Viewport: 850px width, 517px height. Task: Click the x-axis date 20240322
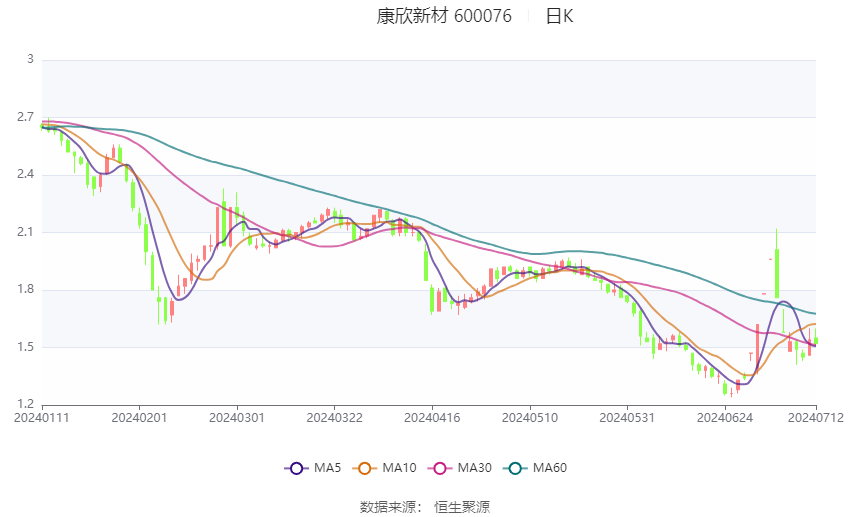pos(334,418)
